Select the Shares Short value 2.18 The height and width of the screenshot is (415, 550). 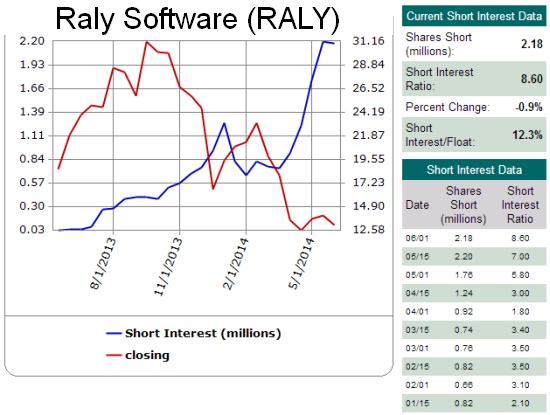tap(532, 44)
